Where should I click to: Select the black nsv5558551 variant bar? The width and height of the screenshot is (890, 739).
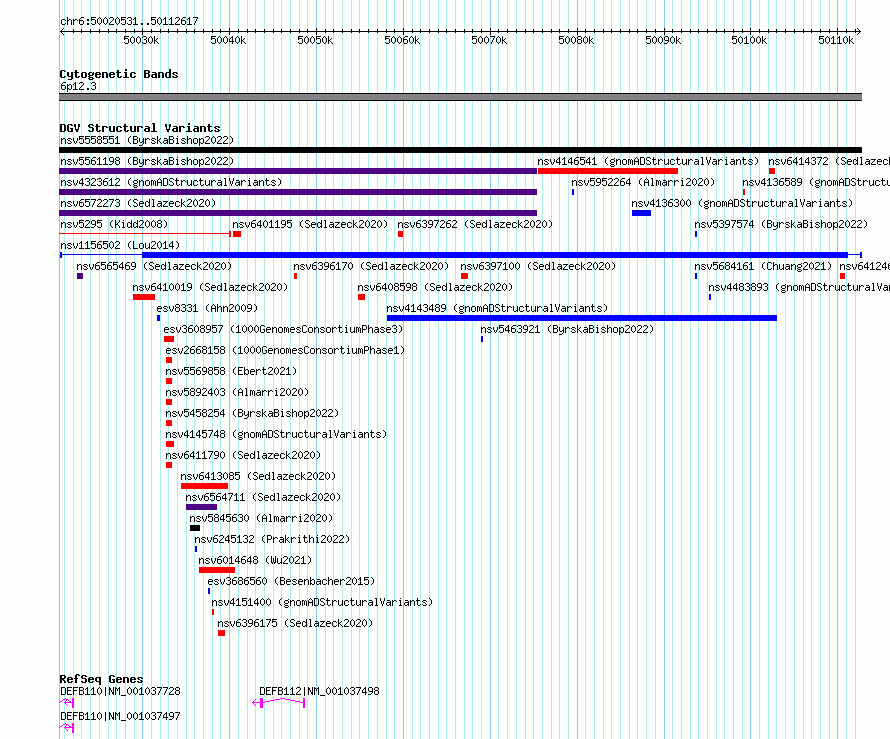460,150
